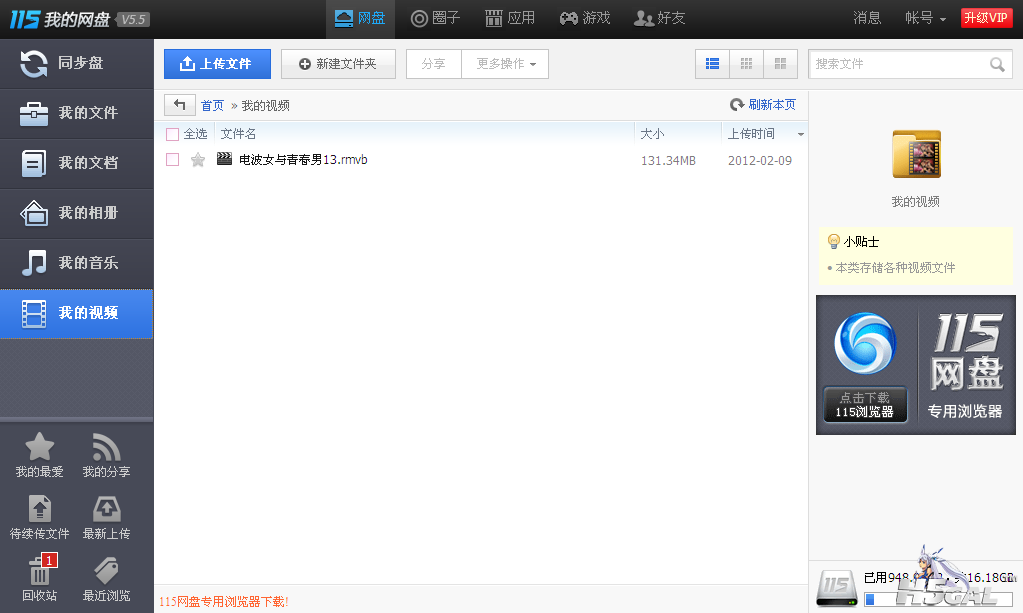
Task: Open the 上传时间 sort dropdown arrow
Action: [x=801, y=134]
